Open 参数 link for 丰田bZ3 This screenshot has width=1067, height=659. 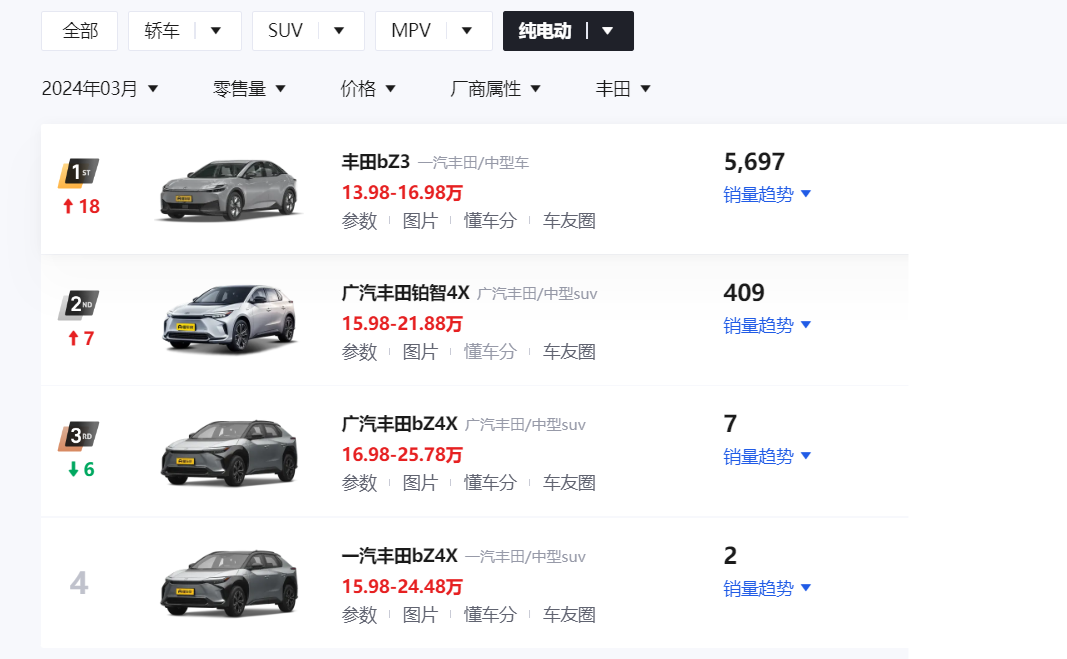(359, 221)
